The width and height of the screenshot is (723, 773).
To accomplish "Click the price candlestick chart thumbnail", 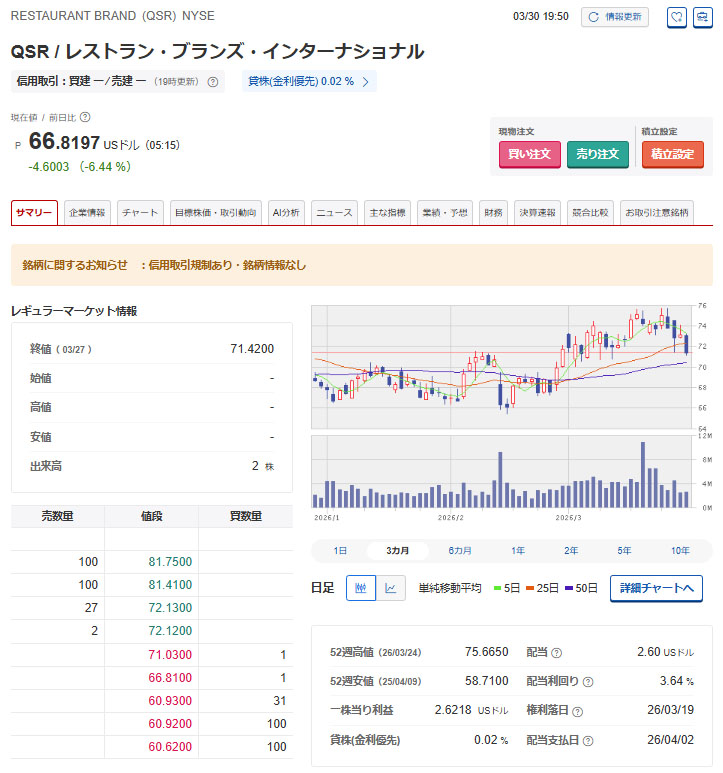I will click(x=500, y=365).
